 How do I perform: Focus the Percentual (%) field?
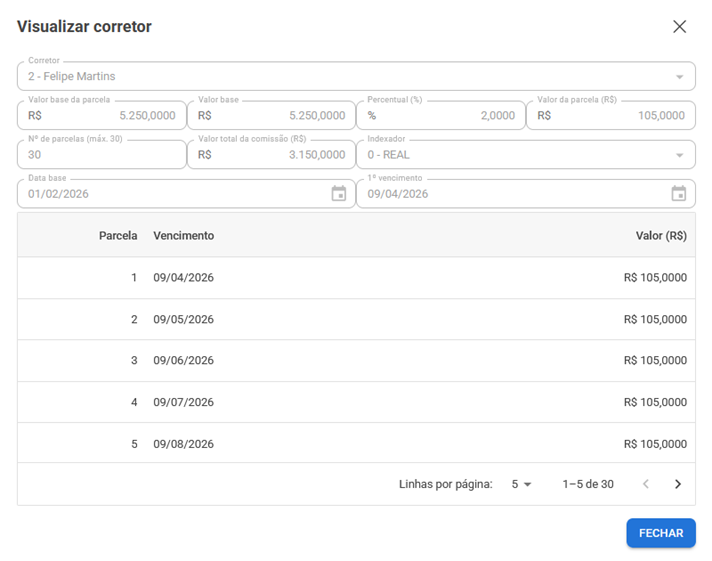coord(441,115)
